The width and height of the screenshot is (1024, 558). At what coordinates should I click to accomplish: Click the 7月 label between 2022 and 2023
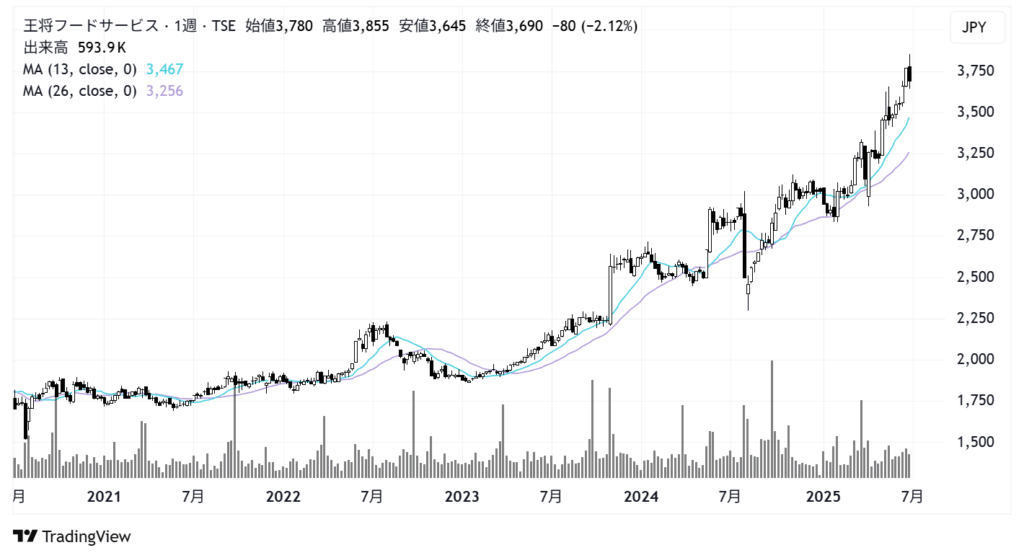click(x=372, y=497)
